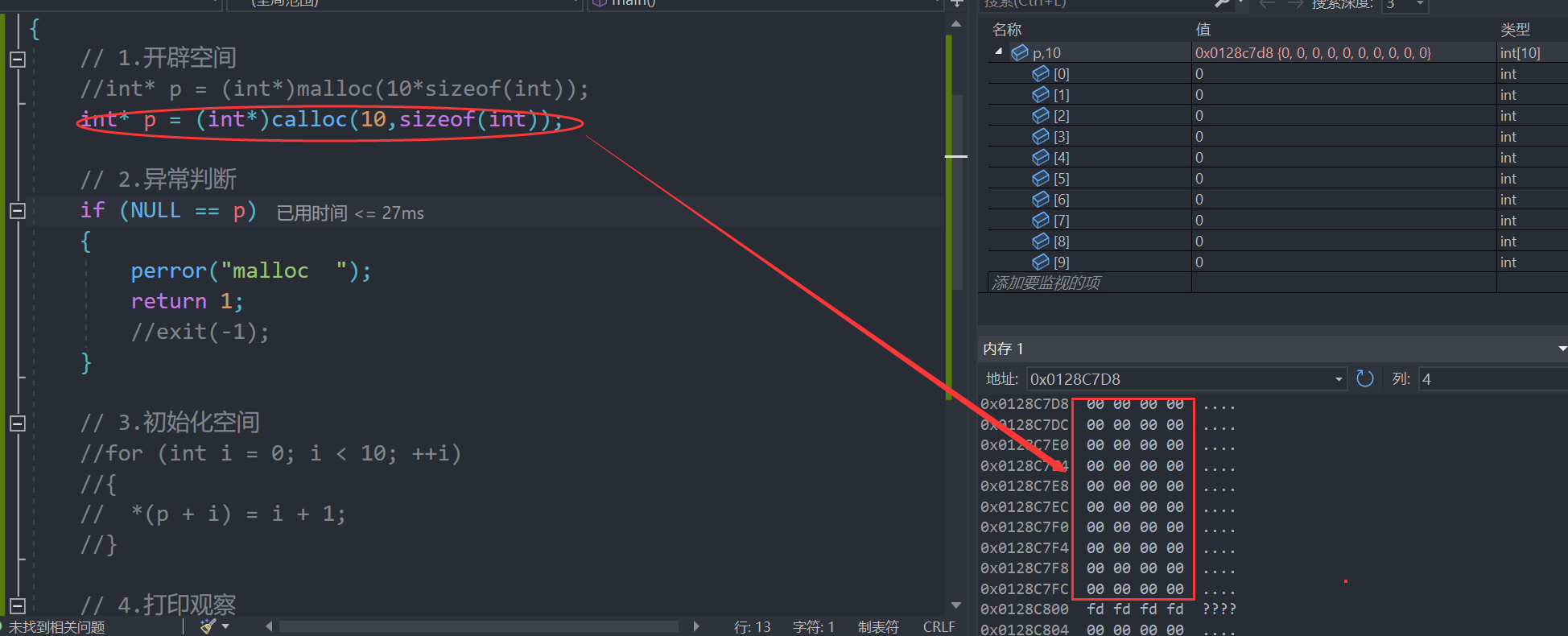Click the cube icon for element [5]
Image resolution: width=1568 pixels, height=636 pixels.
[1041, 178]
